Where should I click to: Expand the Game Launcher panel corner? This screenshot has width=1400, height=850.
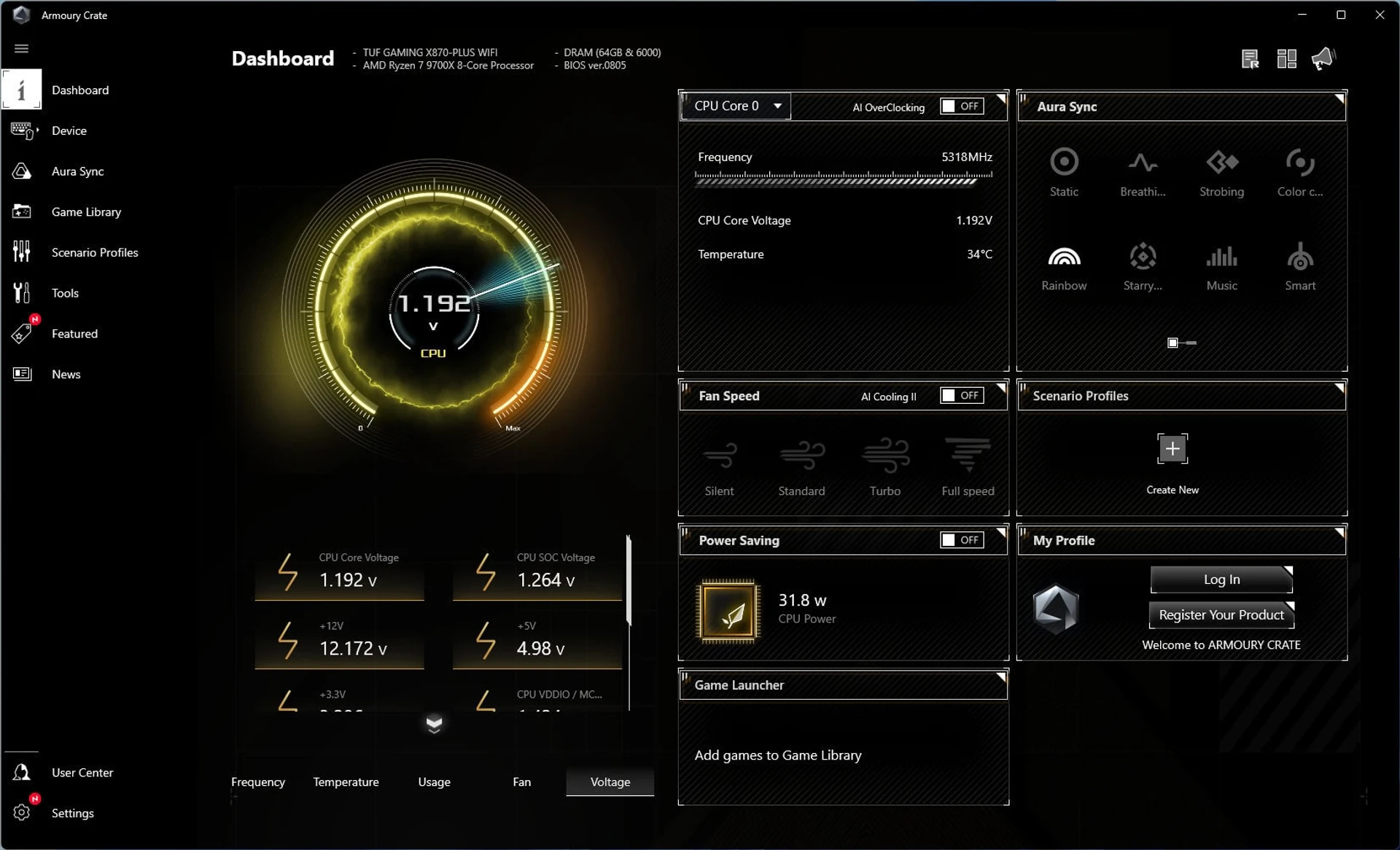tap(1001, 677)
